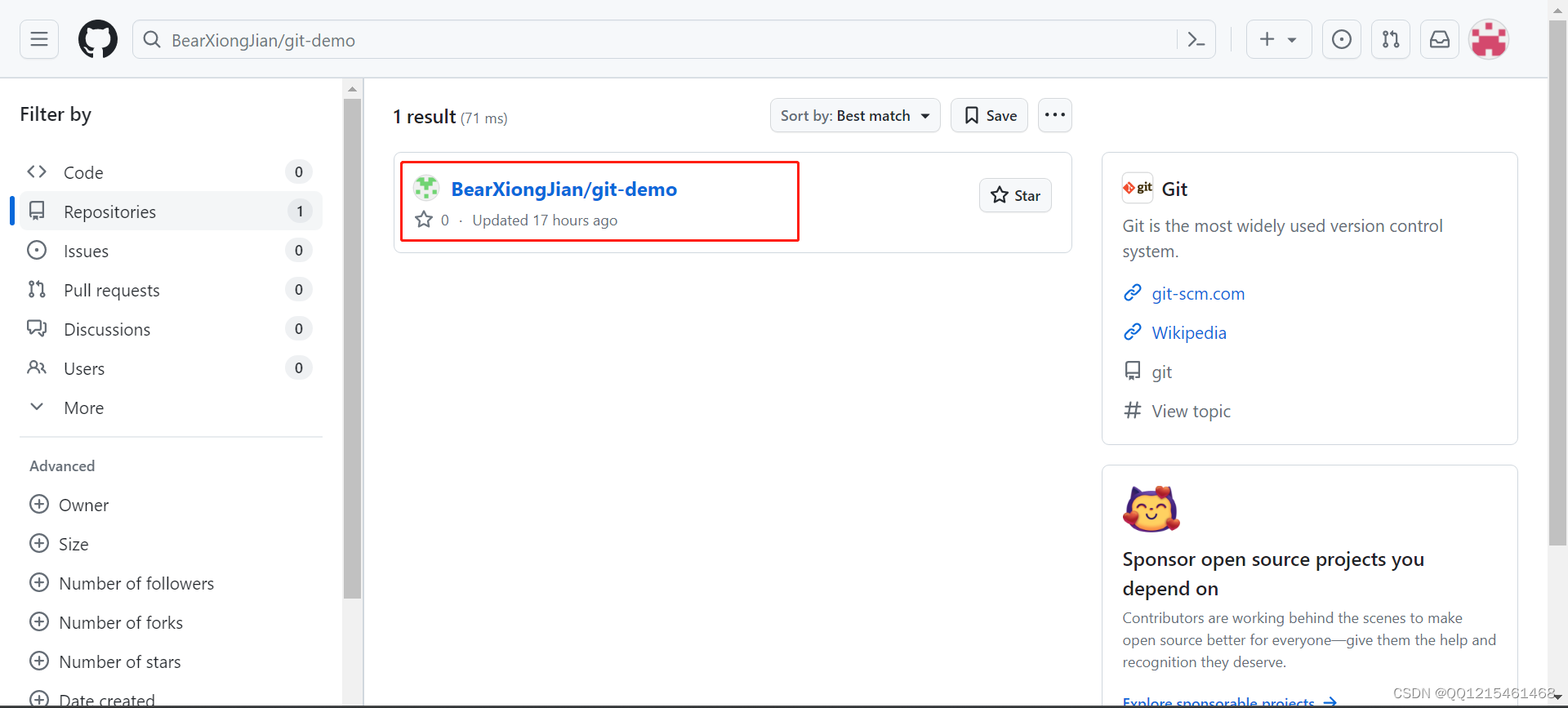Open the Sort by Best match dropdown
1568x708 pixels.
tap(855, 115)
